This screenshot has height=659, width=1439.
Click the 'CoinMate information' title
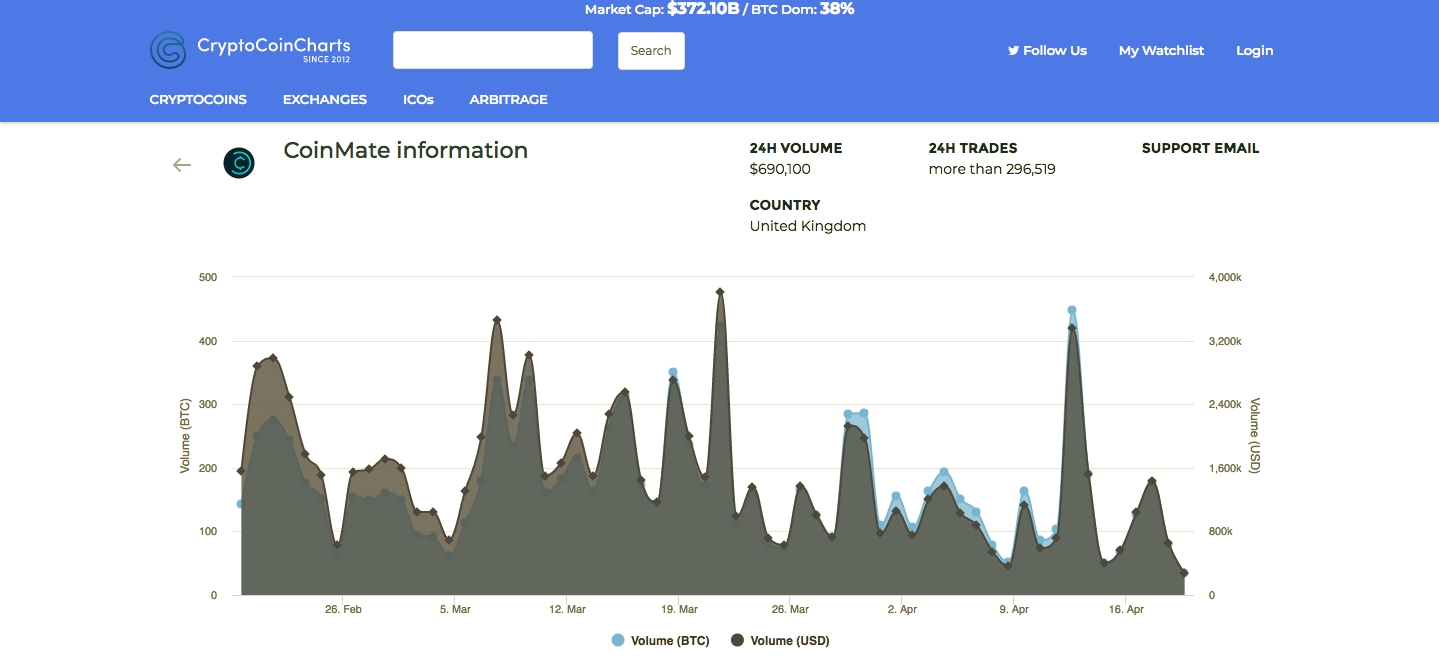coord(406,150)
